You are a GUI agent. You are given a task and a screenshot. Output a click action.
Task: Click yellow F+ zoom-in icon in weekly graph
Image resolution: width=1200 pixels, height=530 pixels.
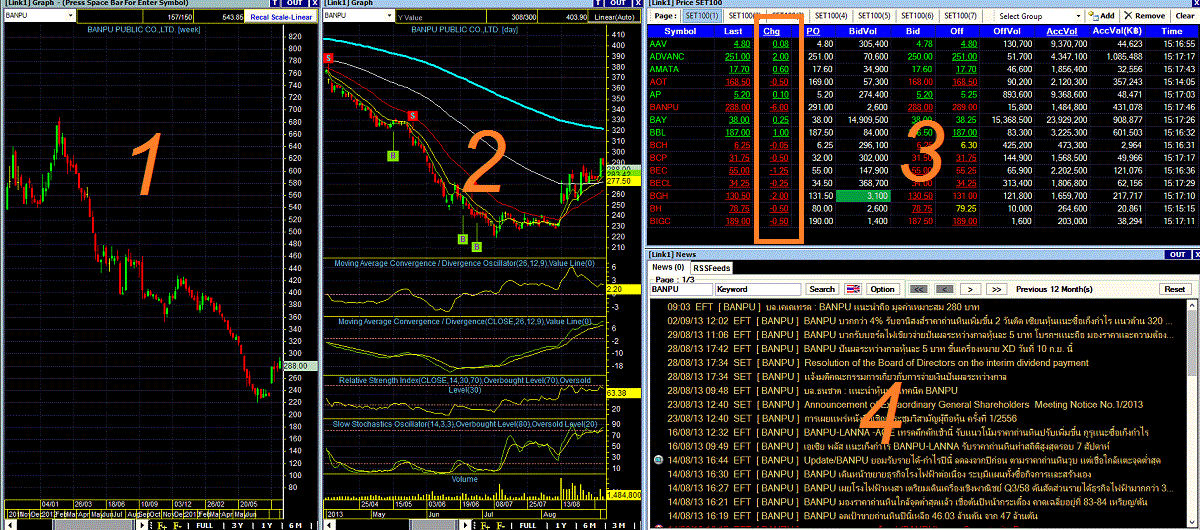pyautogui.click(x=162, y=525)
